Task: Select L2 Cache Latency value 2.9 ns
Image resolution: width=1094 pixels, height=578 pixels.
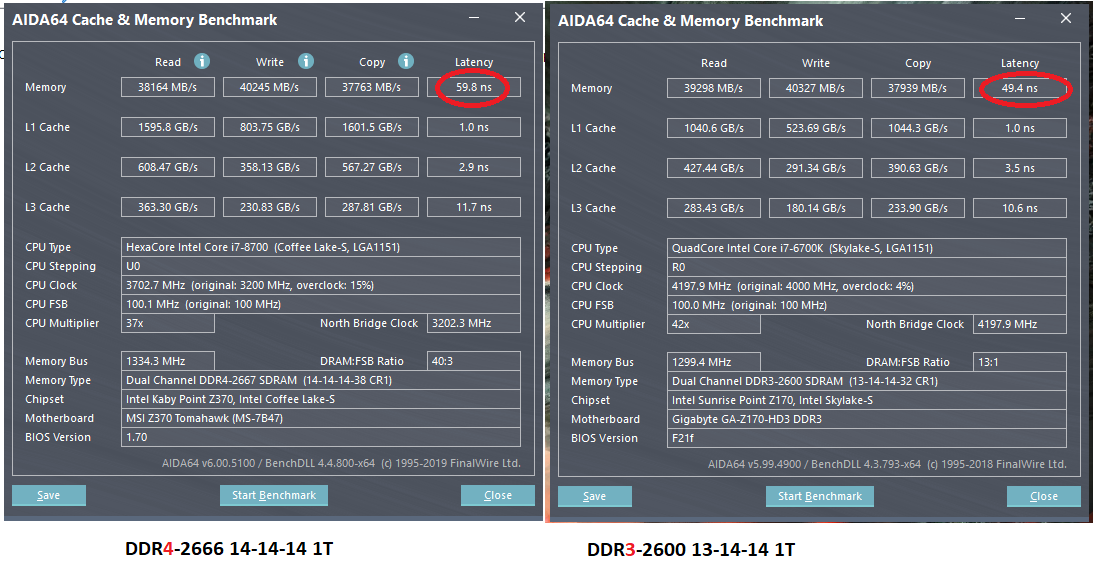Action: tap(474, 167)
